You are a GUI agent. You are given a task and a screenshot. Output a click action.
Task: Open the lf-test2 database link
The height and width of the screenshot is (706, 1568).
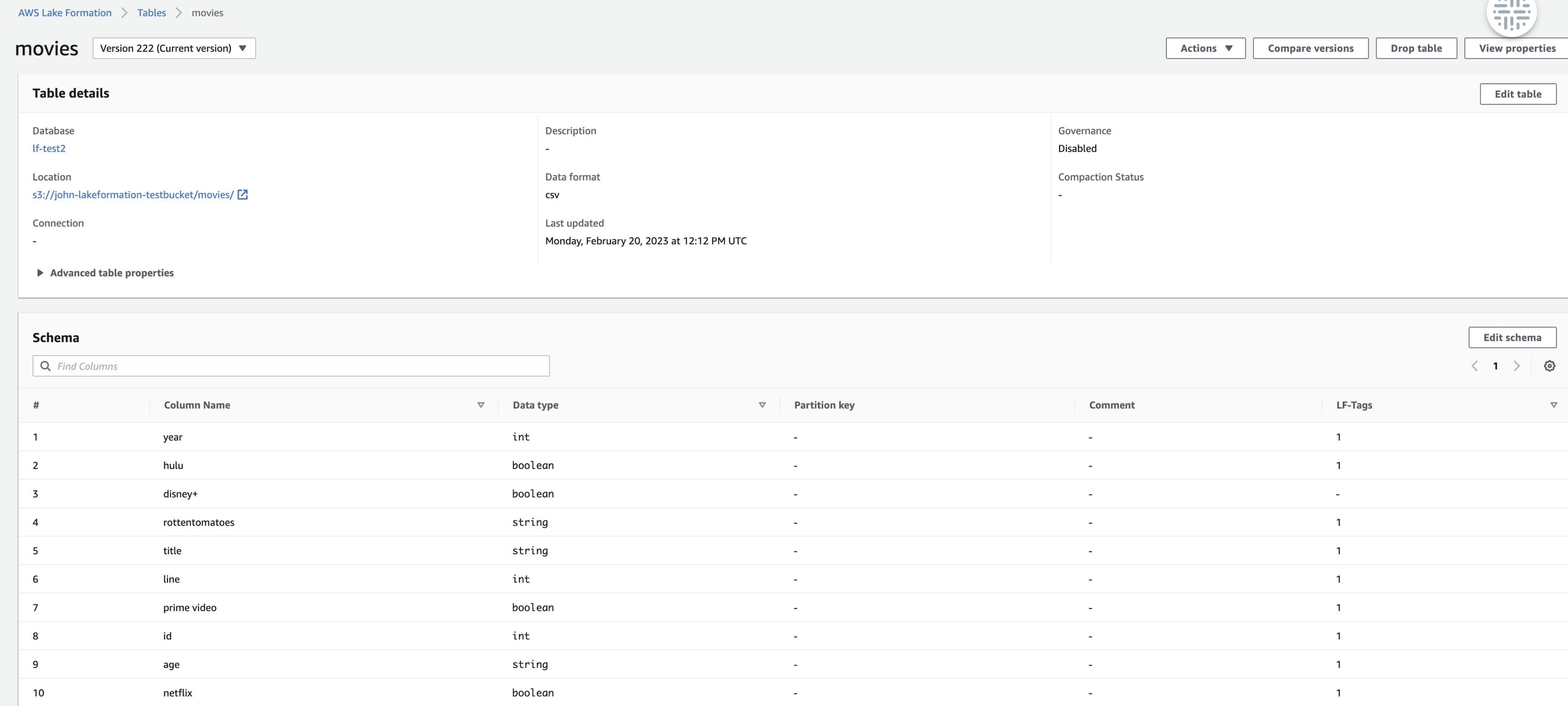point(49,148)
